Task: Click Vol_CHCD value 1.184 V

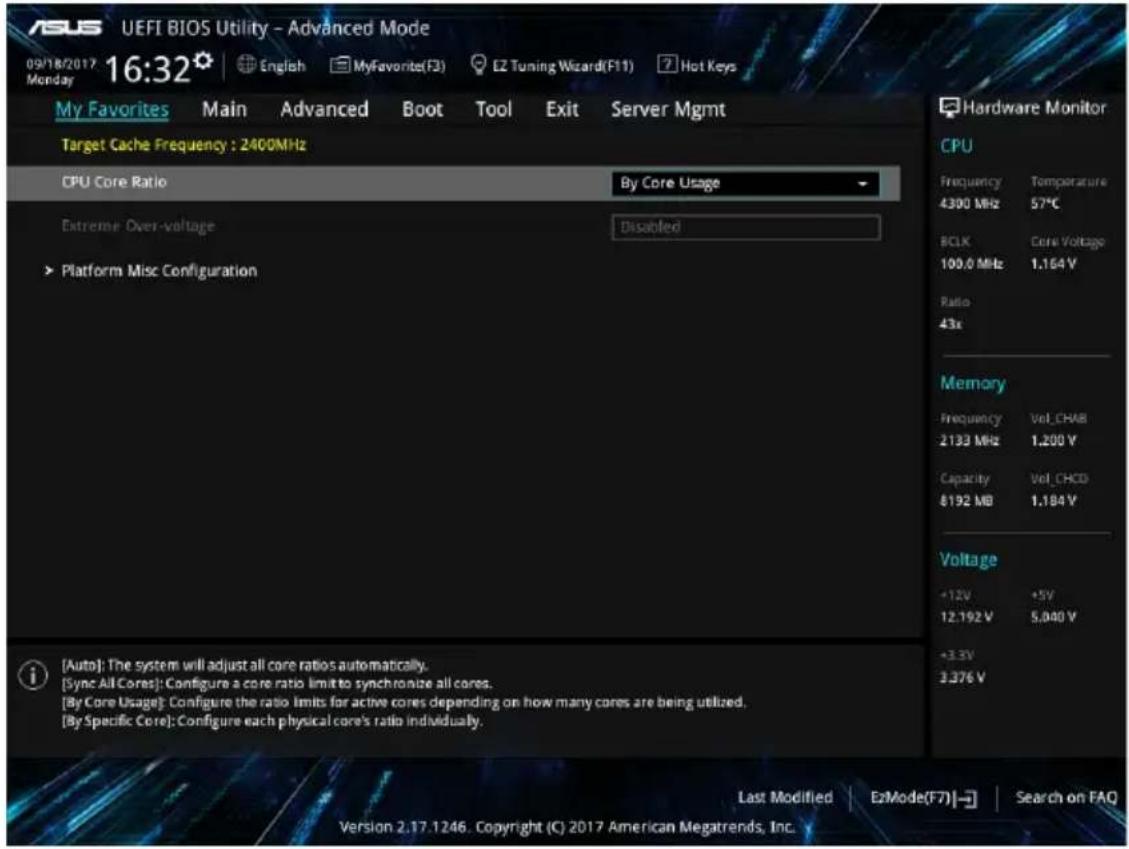Action: (x=1053, y=501)
